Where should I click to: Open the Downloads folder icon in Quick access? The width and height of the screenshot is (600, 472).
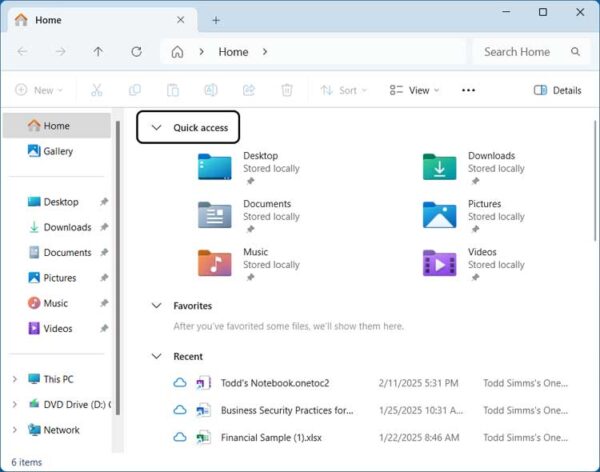[x=440, y=168]
